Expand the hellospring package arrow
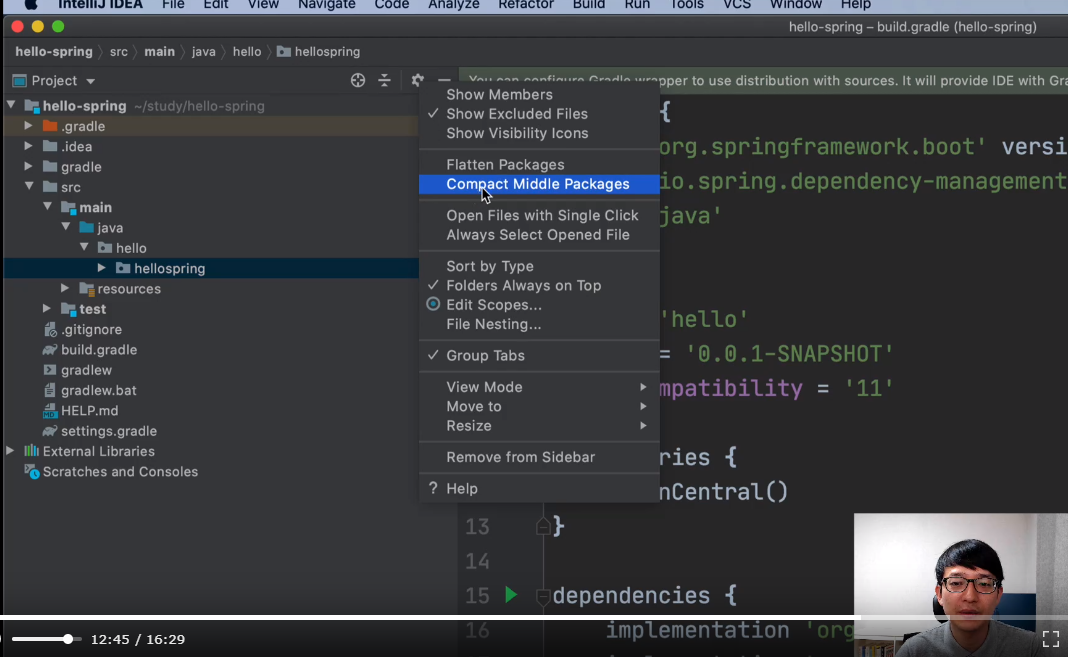This screenshot has width=1068, height=657. (102, 268)
